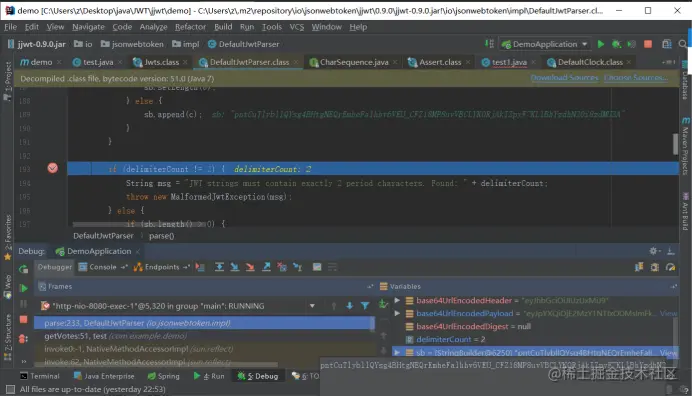This screenshot has width=692, height=396.
Task: Toggle the Ant Build side panel
Action: pos(685,212)
